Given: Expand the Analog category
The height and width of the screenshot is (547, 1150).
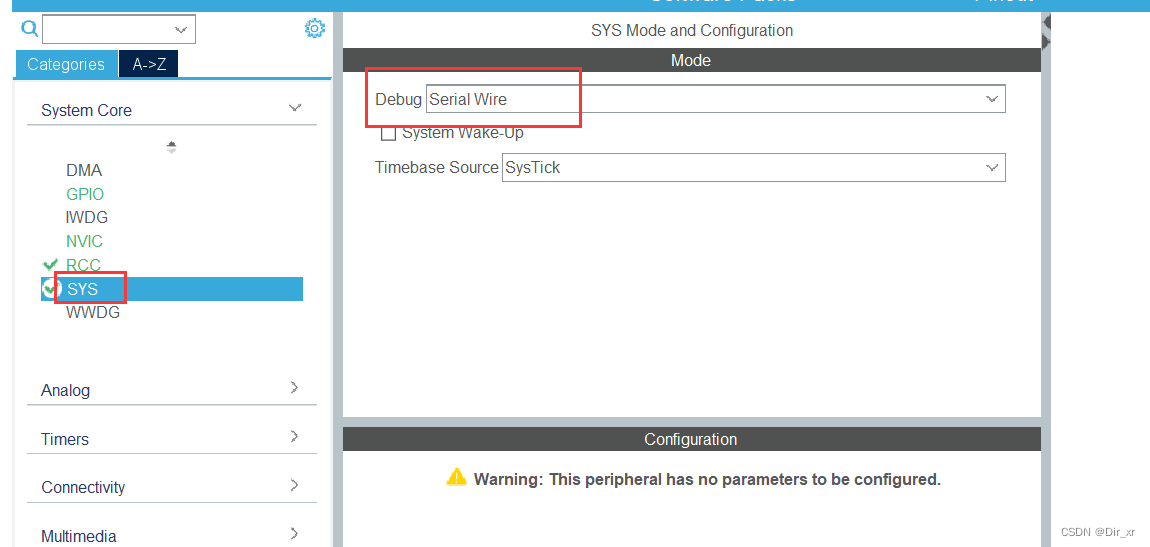Looking at the screenshot, I should point(294,388).
